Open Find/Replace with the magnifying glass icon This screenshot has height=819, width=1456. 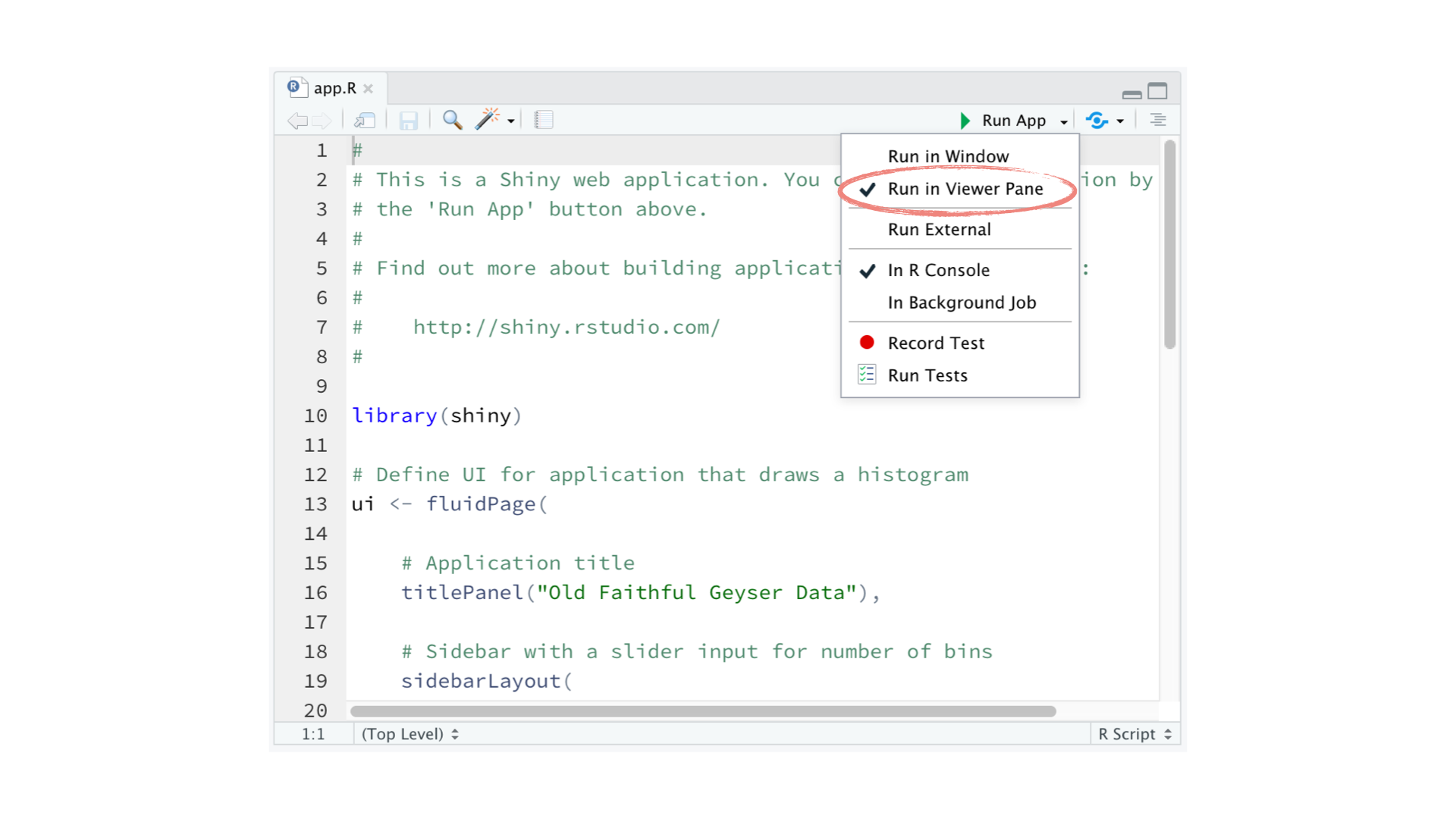pyautogui.click(x=452, y=120)
